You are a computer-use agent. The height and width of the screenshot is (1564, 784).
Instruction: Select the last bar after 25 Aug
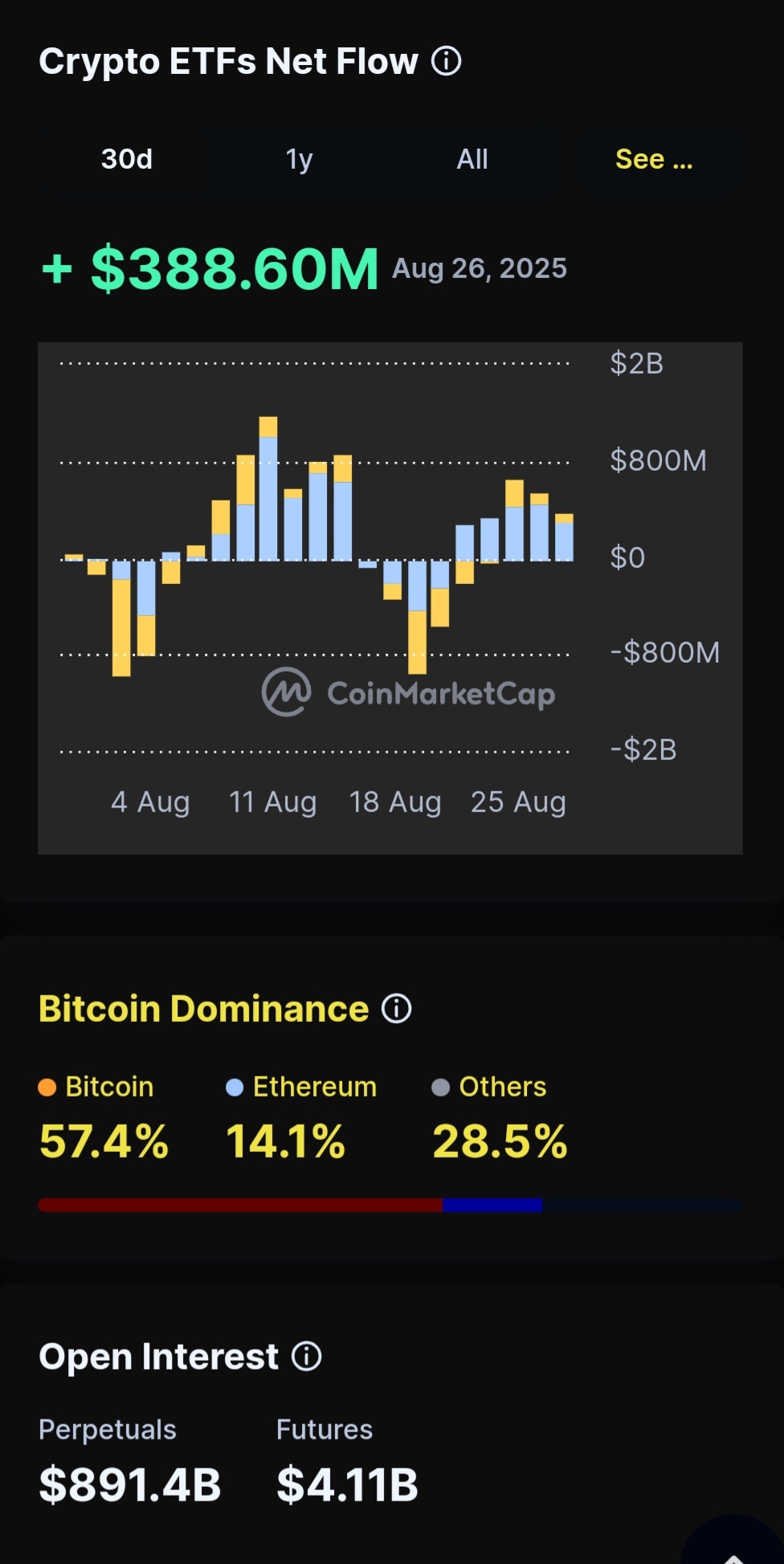click(x=565, y=537)
